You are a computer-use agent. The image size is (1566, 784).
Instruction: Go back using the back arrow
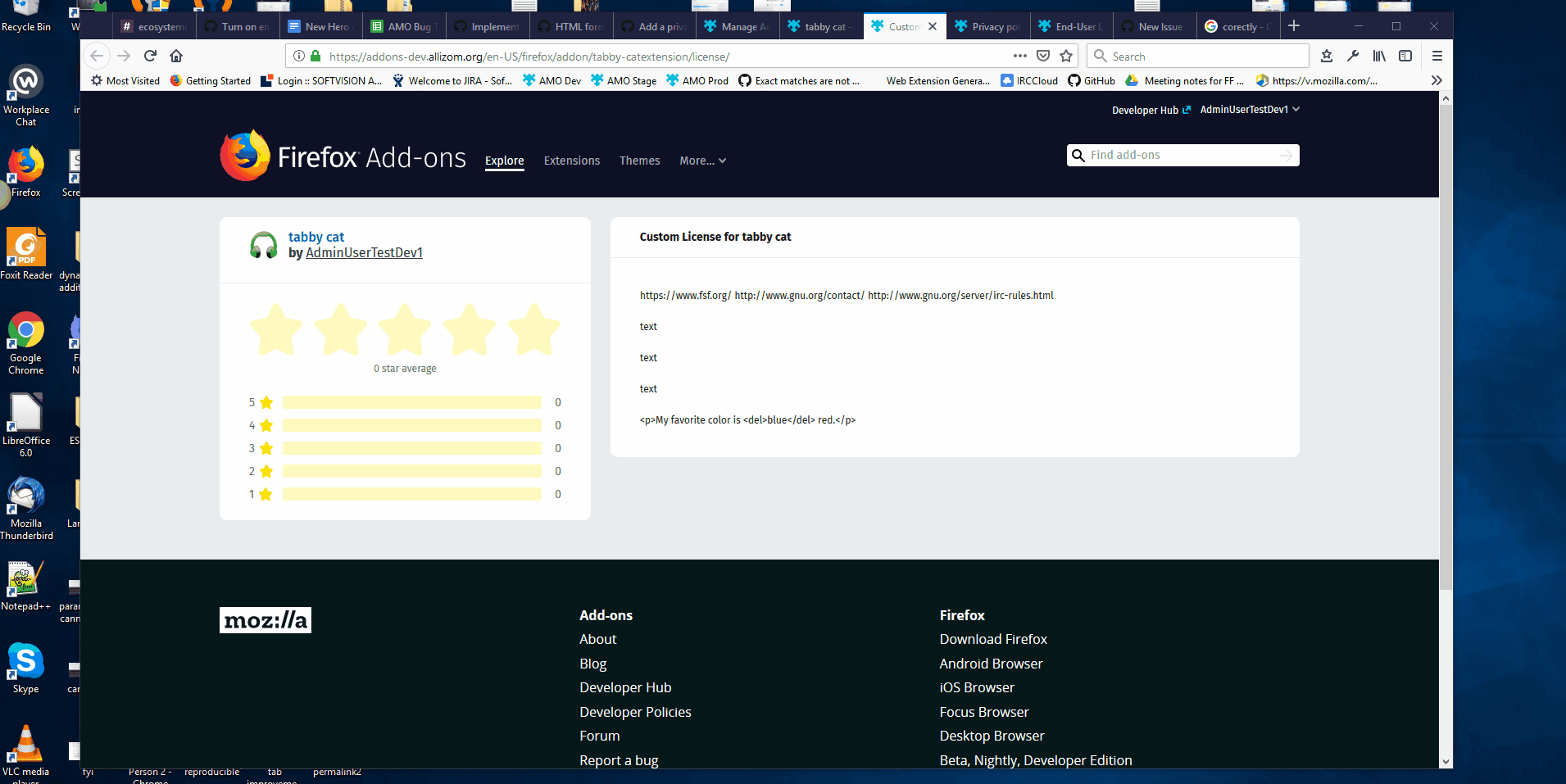(x=97, y=56)
